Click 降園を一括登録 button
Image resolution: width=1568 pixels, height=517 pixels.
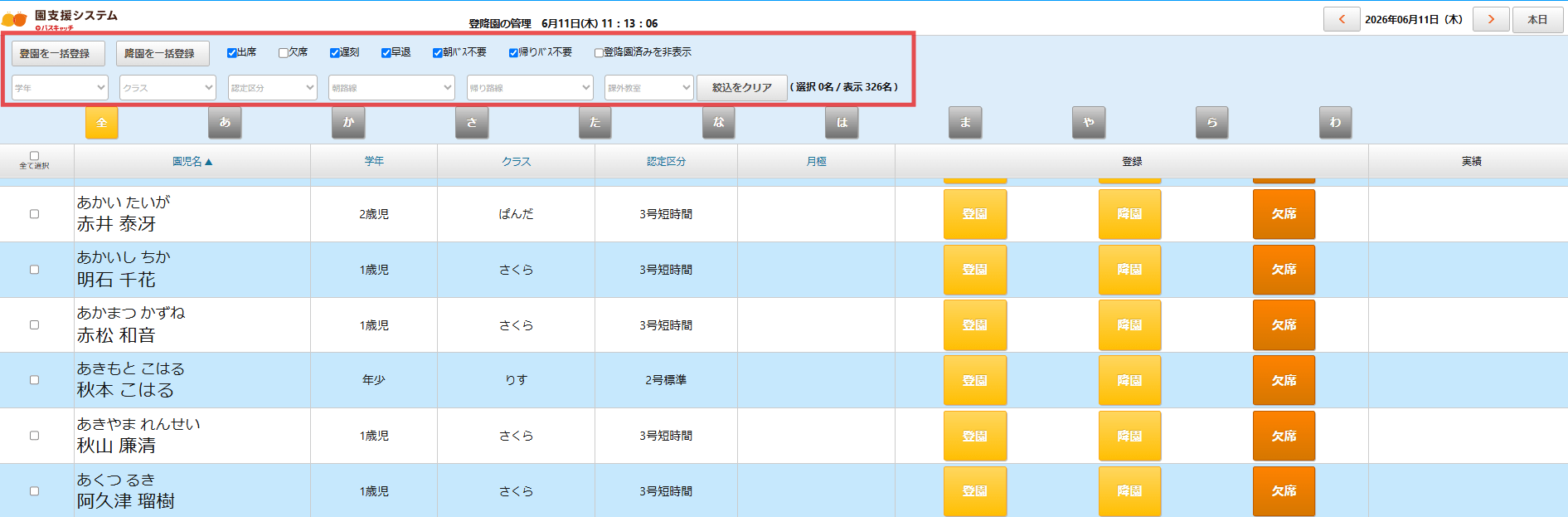pyautogui.click(x=163, y=53)
